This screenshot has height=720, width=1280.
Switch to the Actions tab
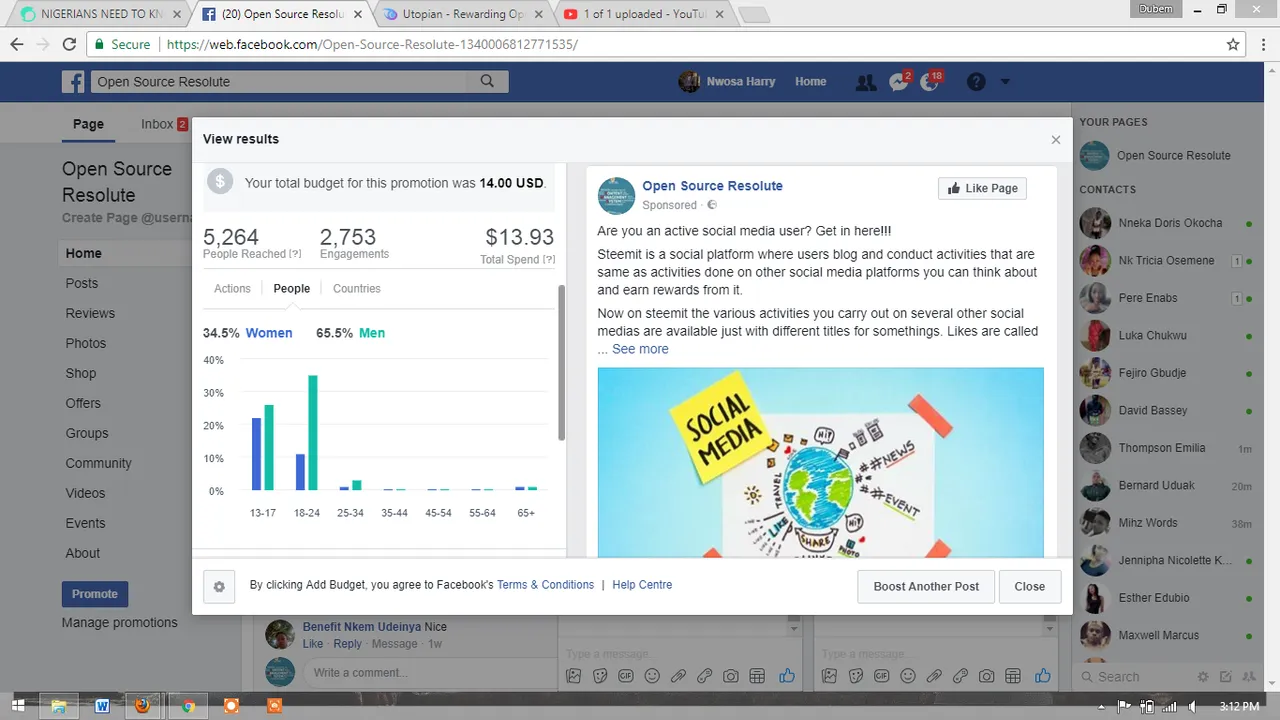pos(232,289)
